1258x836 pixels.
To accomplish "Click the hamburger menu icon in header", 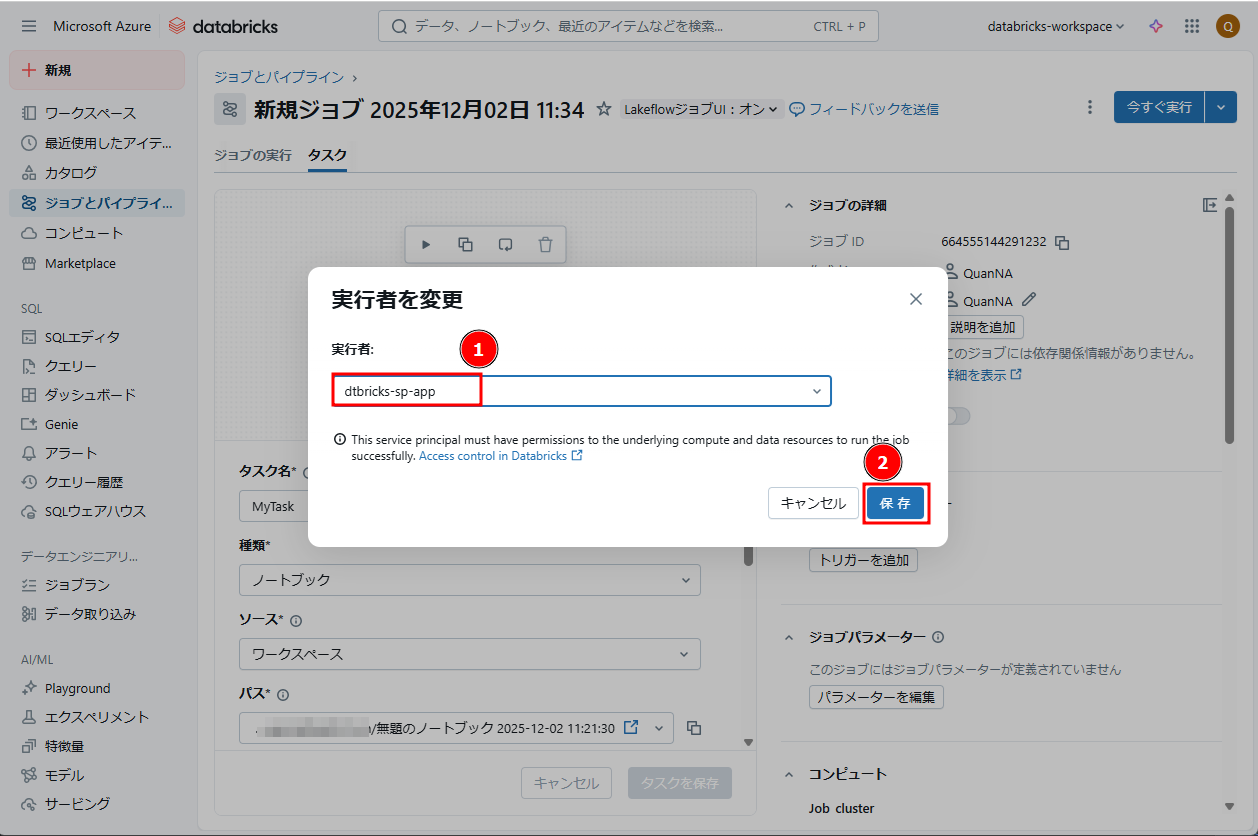I will tap(28, 26).
